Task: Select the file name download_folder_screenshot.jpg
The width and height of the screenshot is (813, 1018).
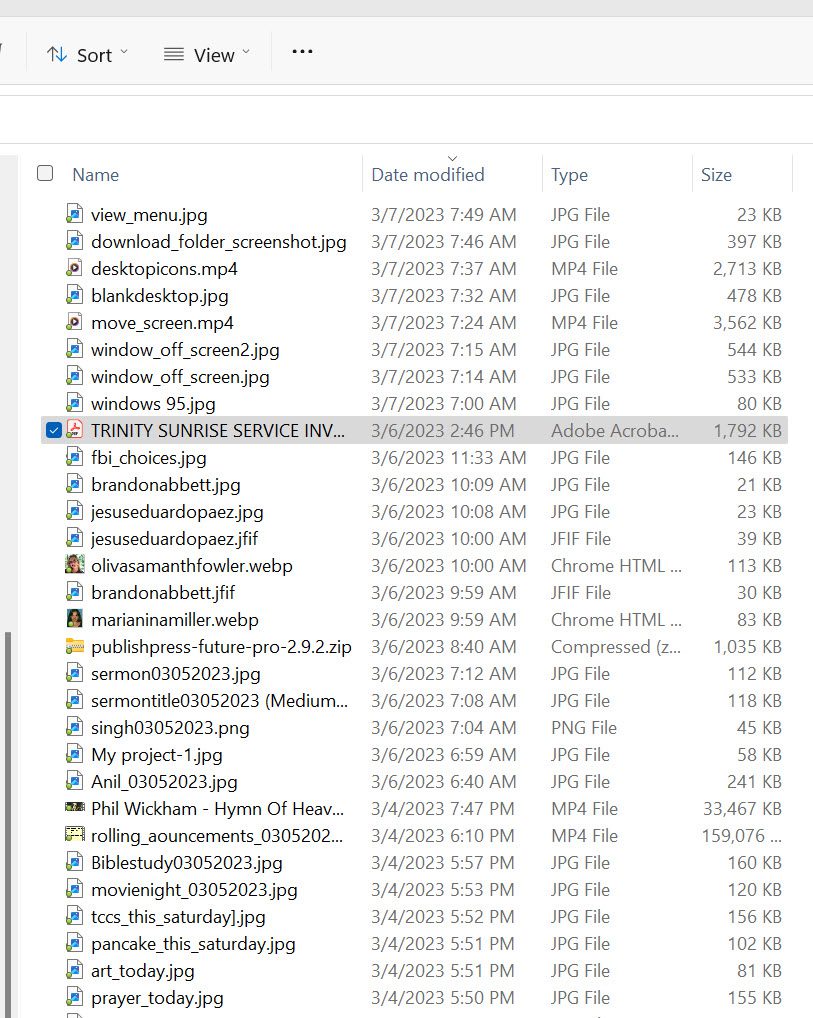Action: tap(219, 242)
